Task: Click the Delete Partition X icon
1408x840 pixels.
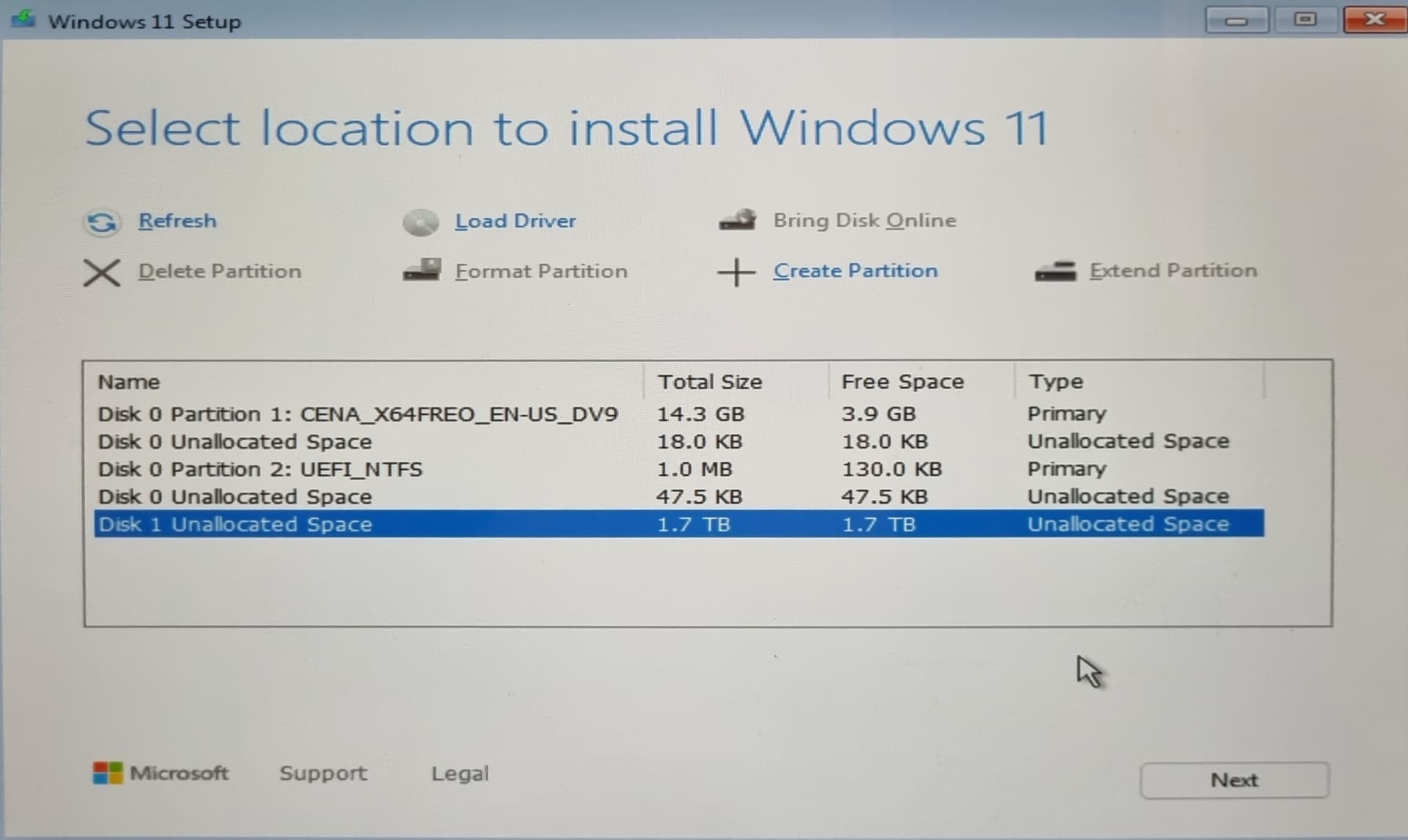Action: (x=101, y=273)
